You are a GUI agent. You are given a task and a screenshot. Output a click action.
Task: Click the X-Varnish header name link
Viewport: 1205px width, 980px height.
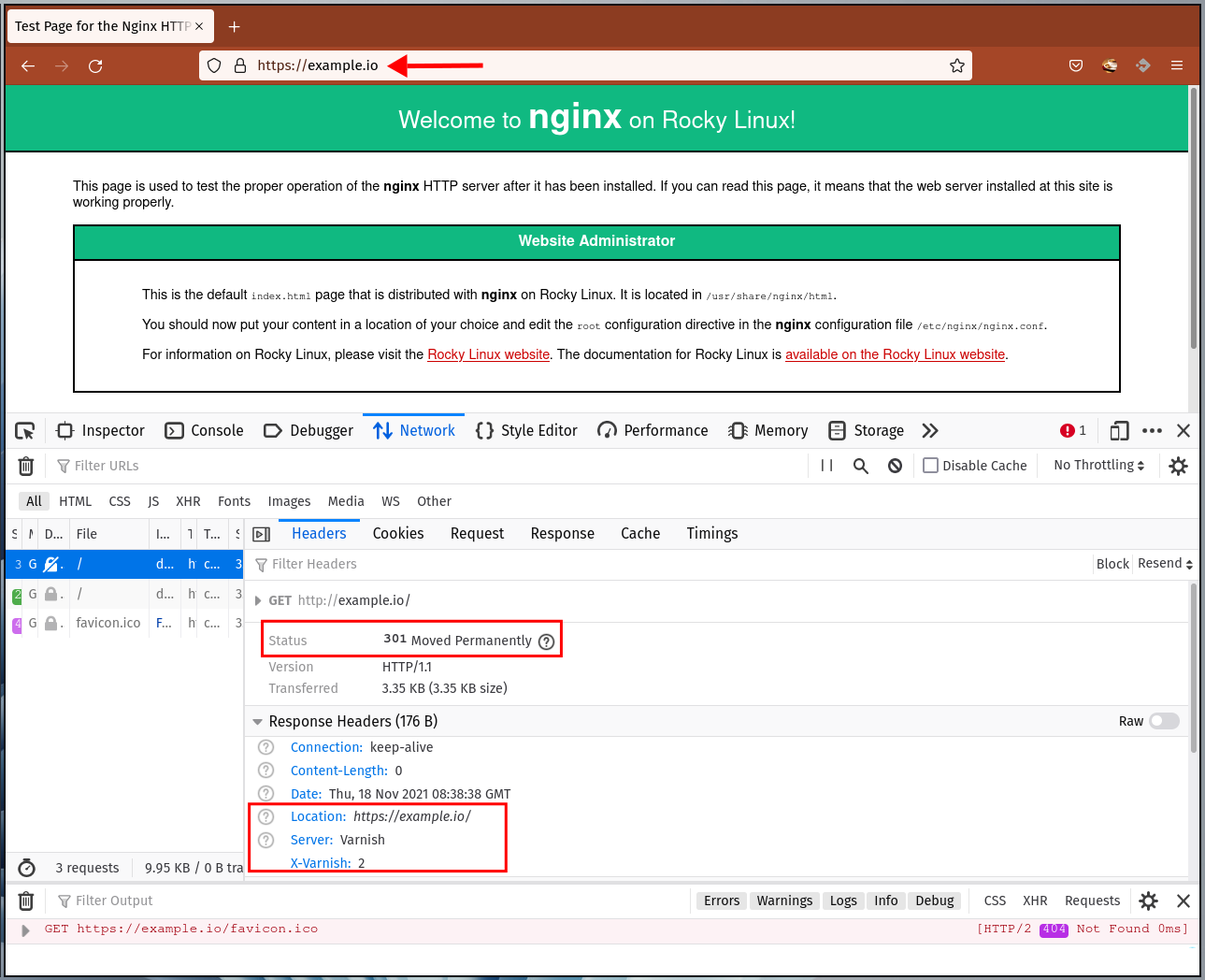point(321,863)
